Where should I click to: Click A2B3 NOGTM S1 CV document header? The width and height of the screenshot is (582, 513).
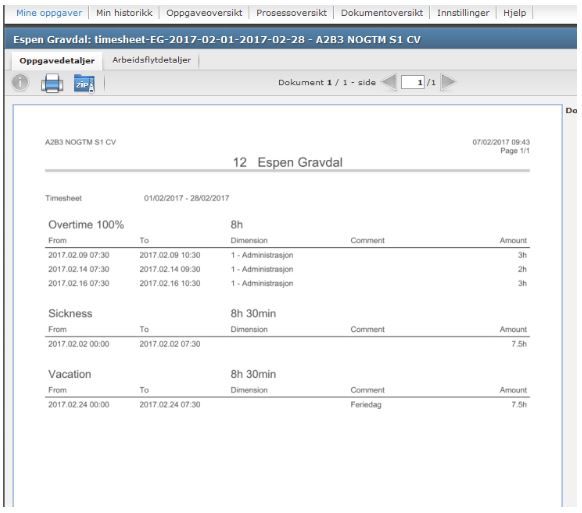[x=81, y=142]
